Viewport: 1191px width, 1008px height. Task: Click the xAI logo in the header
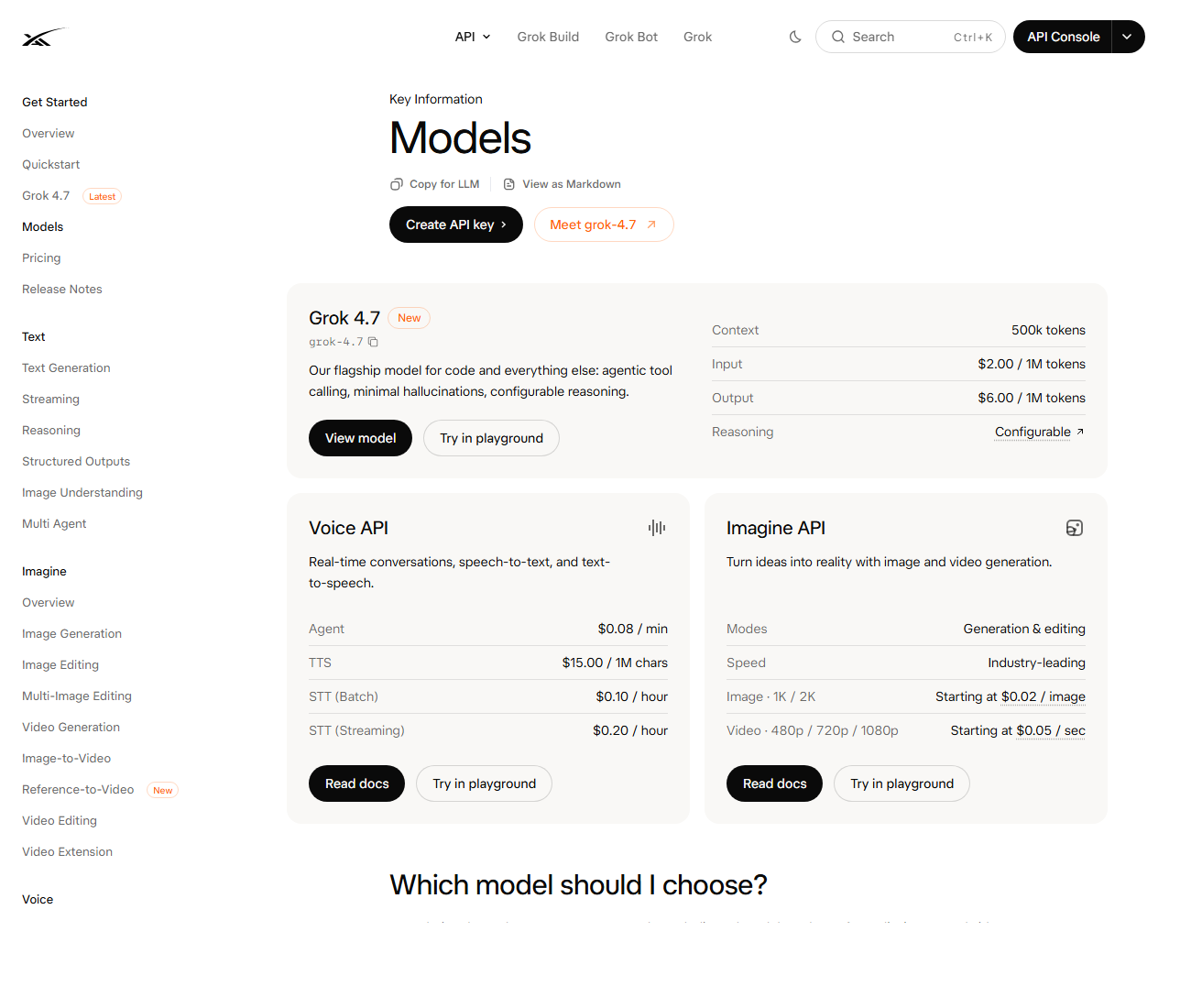[45, 37]
